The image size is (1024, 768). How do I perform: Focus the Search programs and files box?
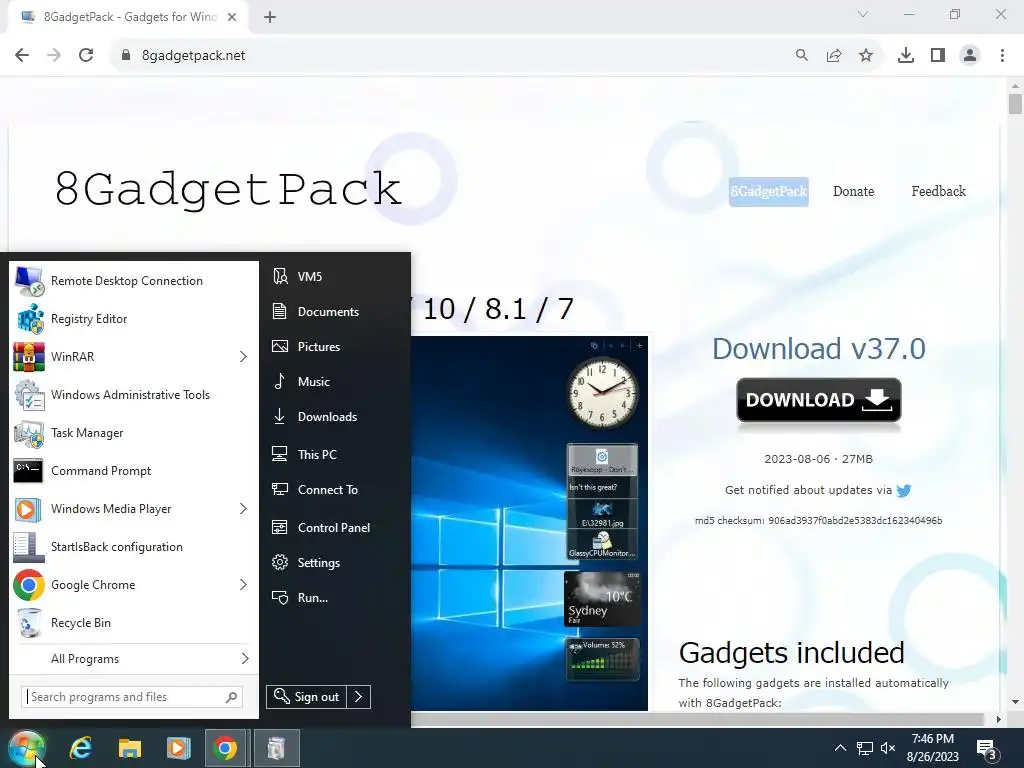(132, 697)
